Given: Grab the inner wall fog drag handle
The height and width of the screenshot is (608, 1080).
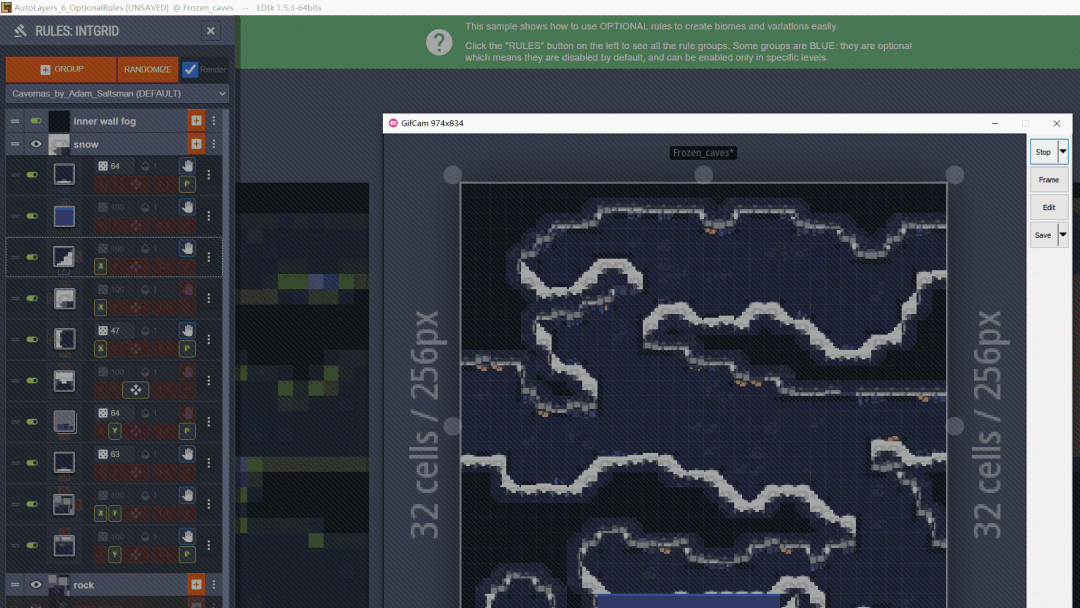Looking at the screenshot, I should point(14,120).
